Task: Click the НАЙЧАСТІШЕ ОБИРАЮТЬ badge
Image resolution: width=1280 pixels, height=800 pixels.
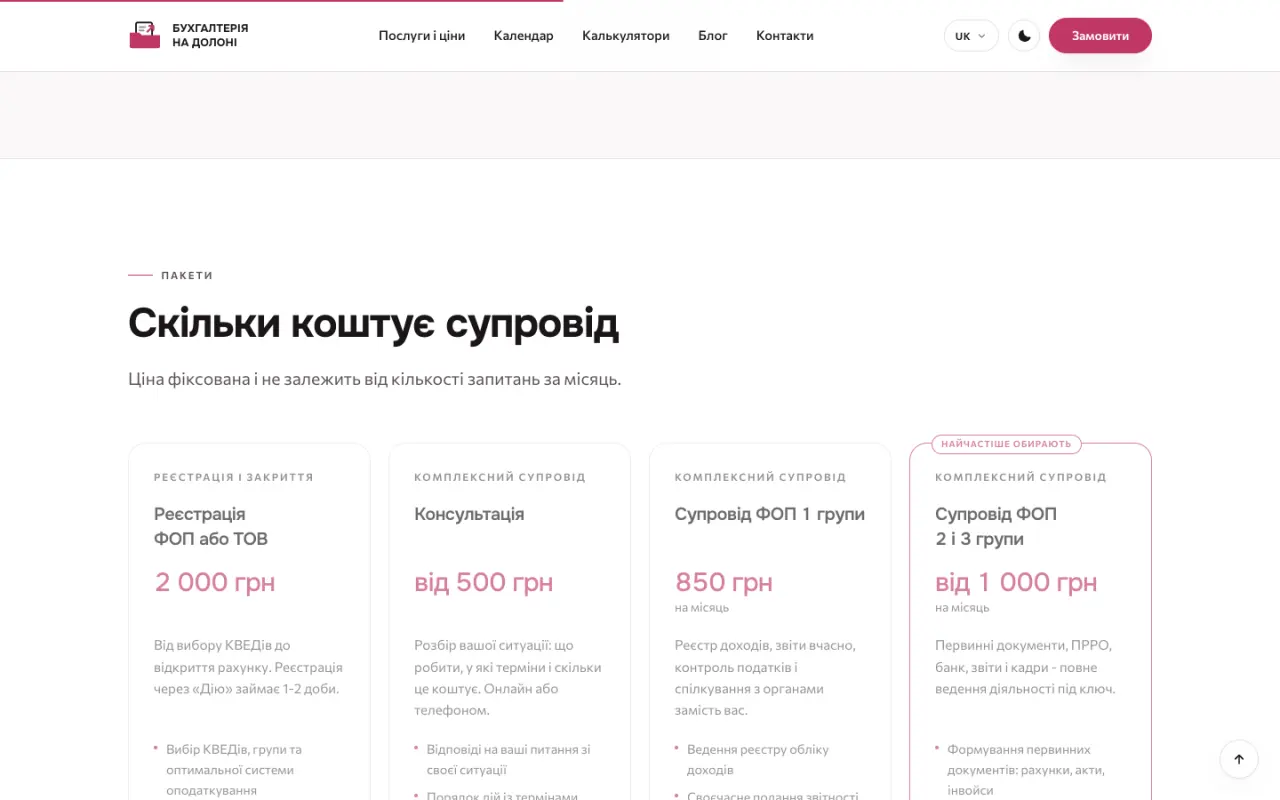Action: pos(1006,444)
